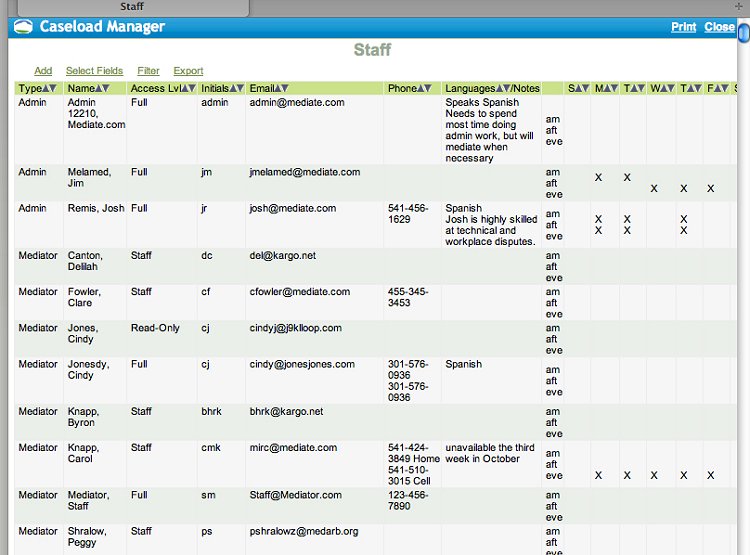Sort Email column descending with down arrow
The image size is (750, 555).
click(x=285, y=89)
